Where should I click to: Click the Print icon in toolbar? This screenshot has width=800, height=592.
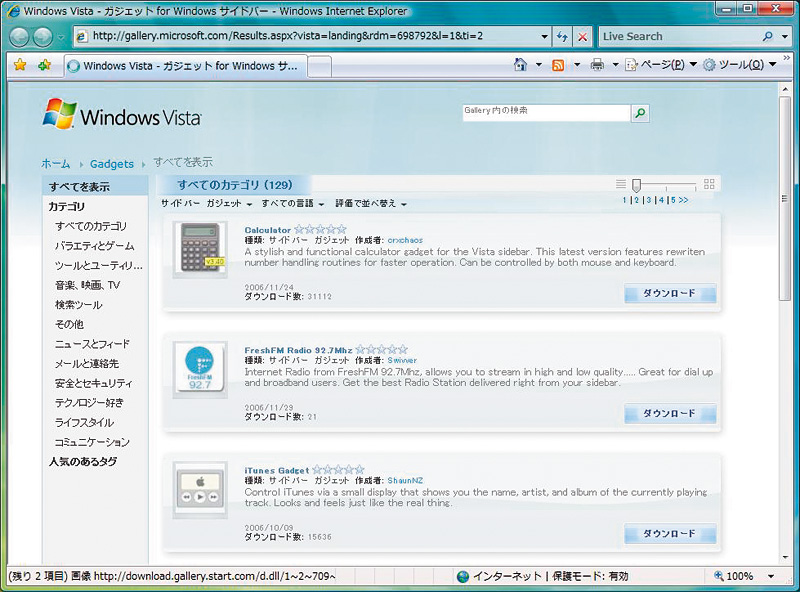point(597,65)
